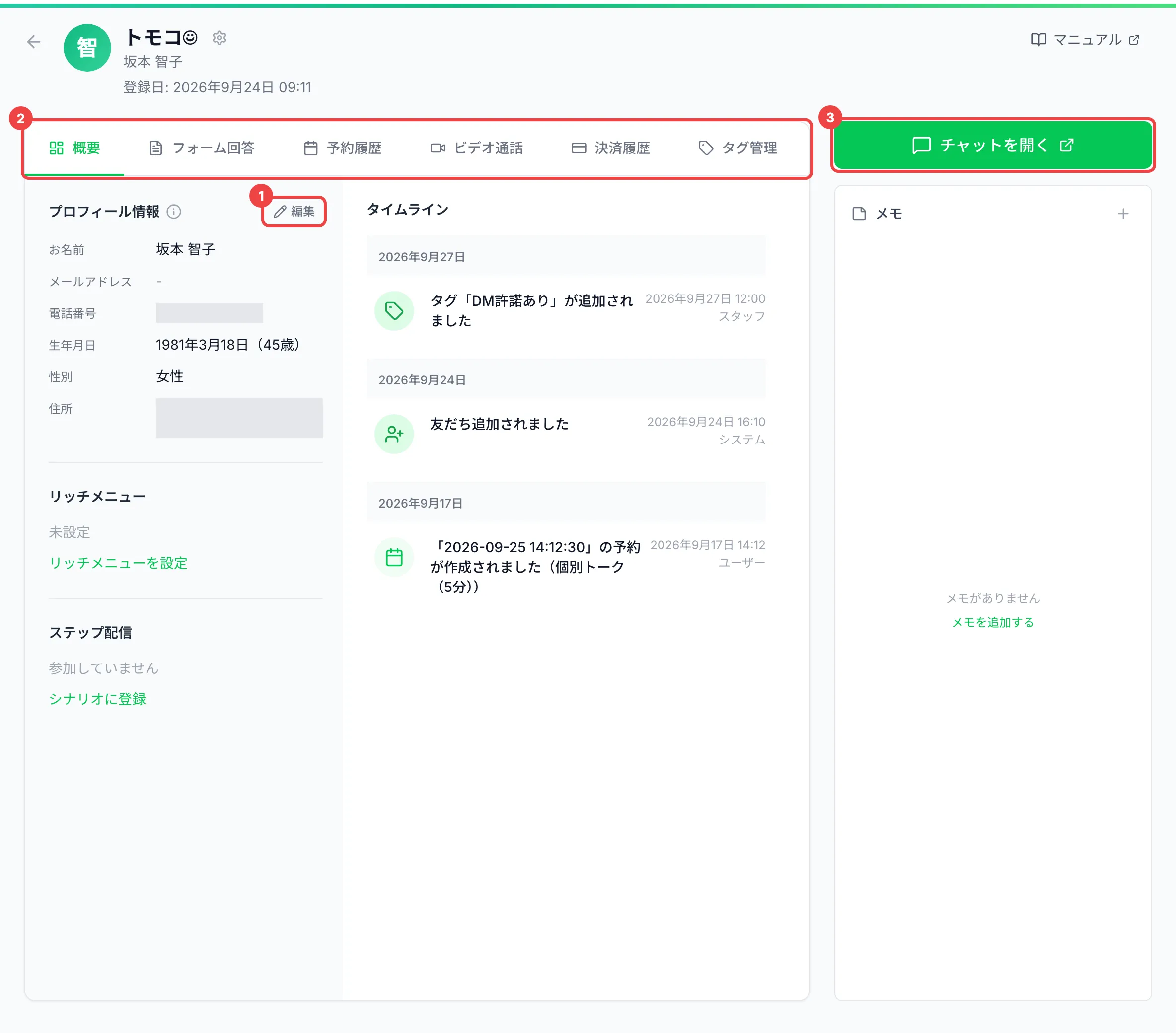
Task: Click the plus icon to add memo
Action: 1122,214
